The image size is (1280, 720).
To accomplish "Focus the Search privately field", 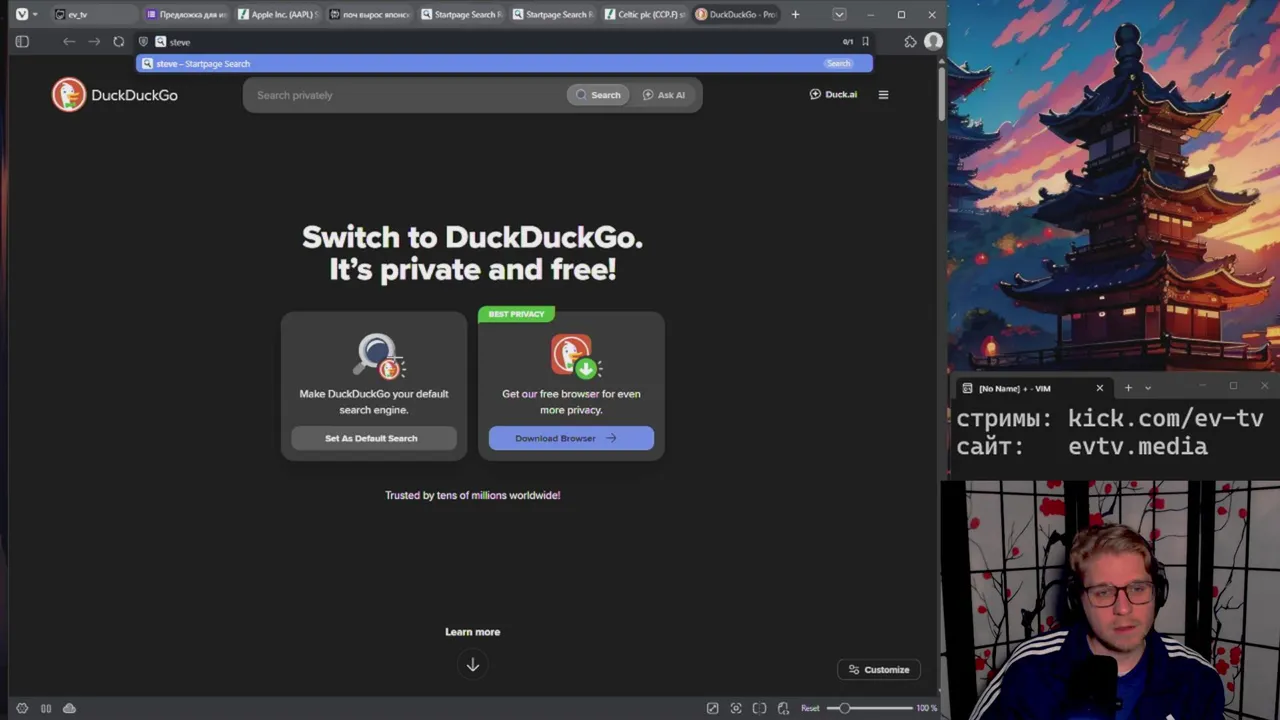I will (x=405, y=95).
